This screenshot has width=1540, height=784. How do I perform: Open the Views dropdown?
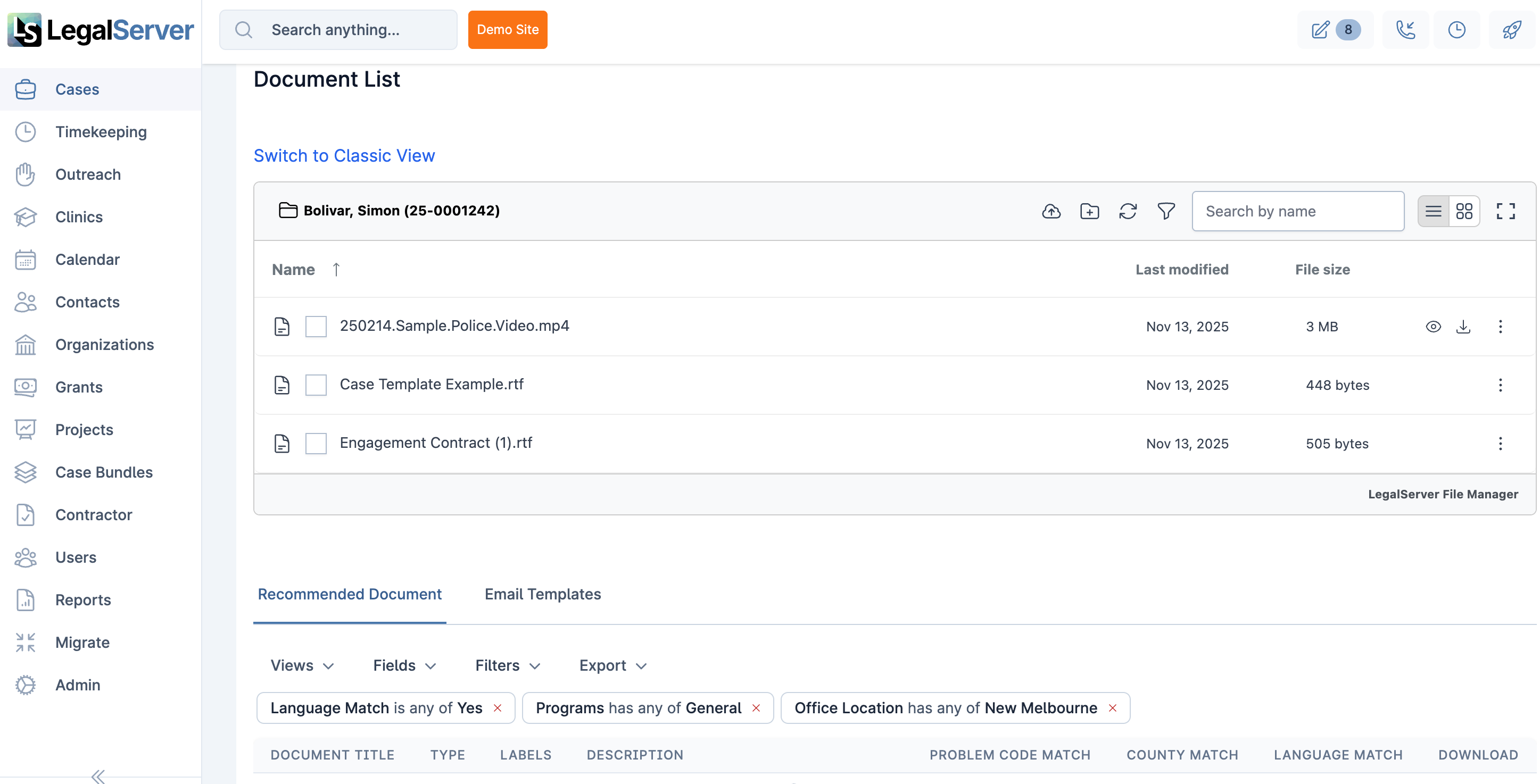302,665
